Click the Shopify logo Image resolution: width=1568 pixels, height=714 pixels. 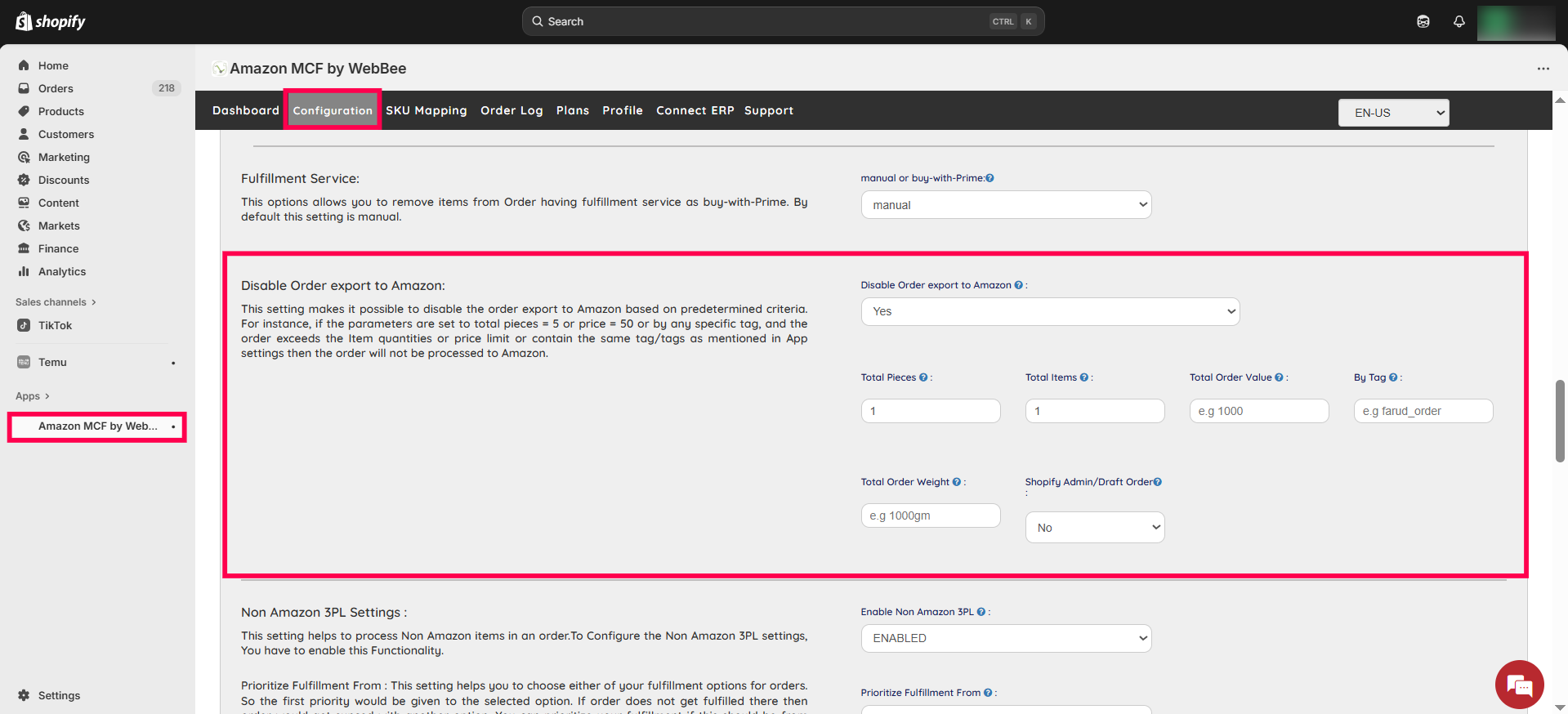(x=51, y=22)
